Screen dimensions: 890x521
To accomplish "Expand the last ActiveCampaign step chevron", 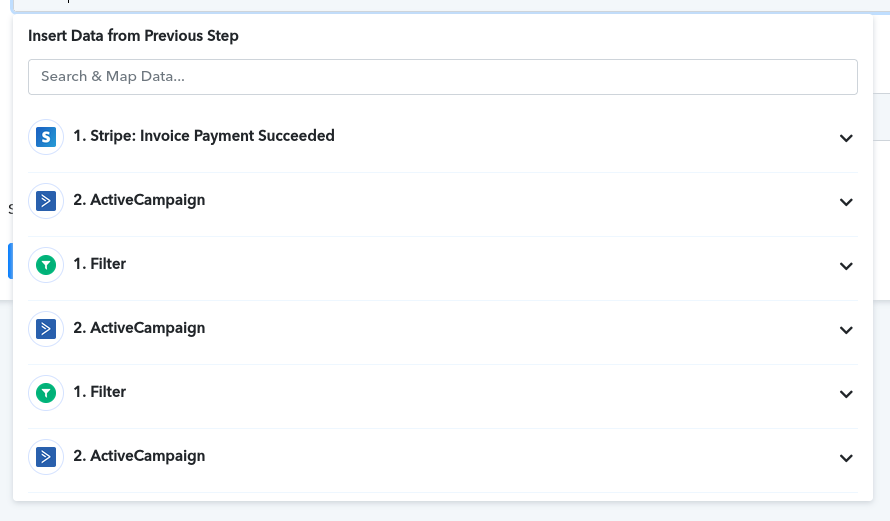I will pyautogui.click(x=846, y=458).
